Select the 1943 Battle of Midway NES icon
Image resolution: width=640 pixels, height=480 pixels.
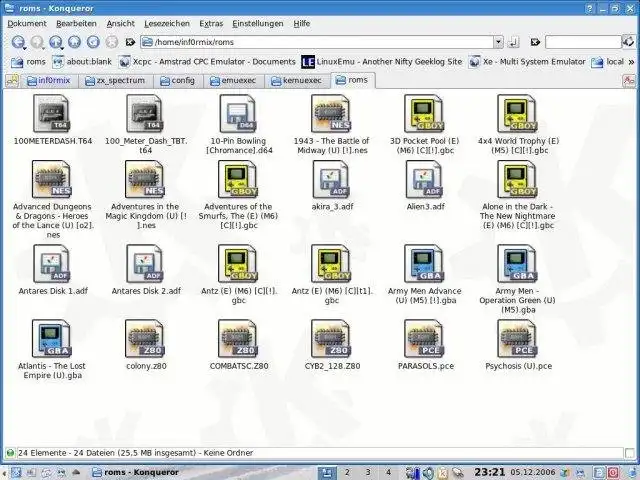coord(331,113)
